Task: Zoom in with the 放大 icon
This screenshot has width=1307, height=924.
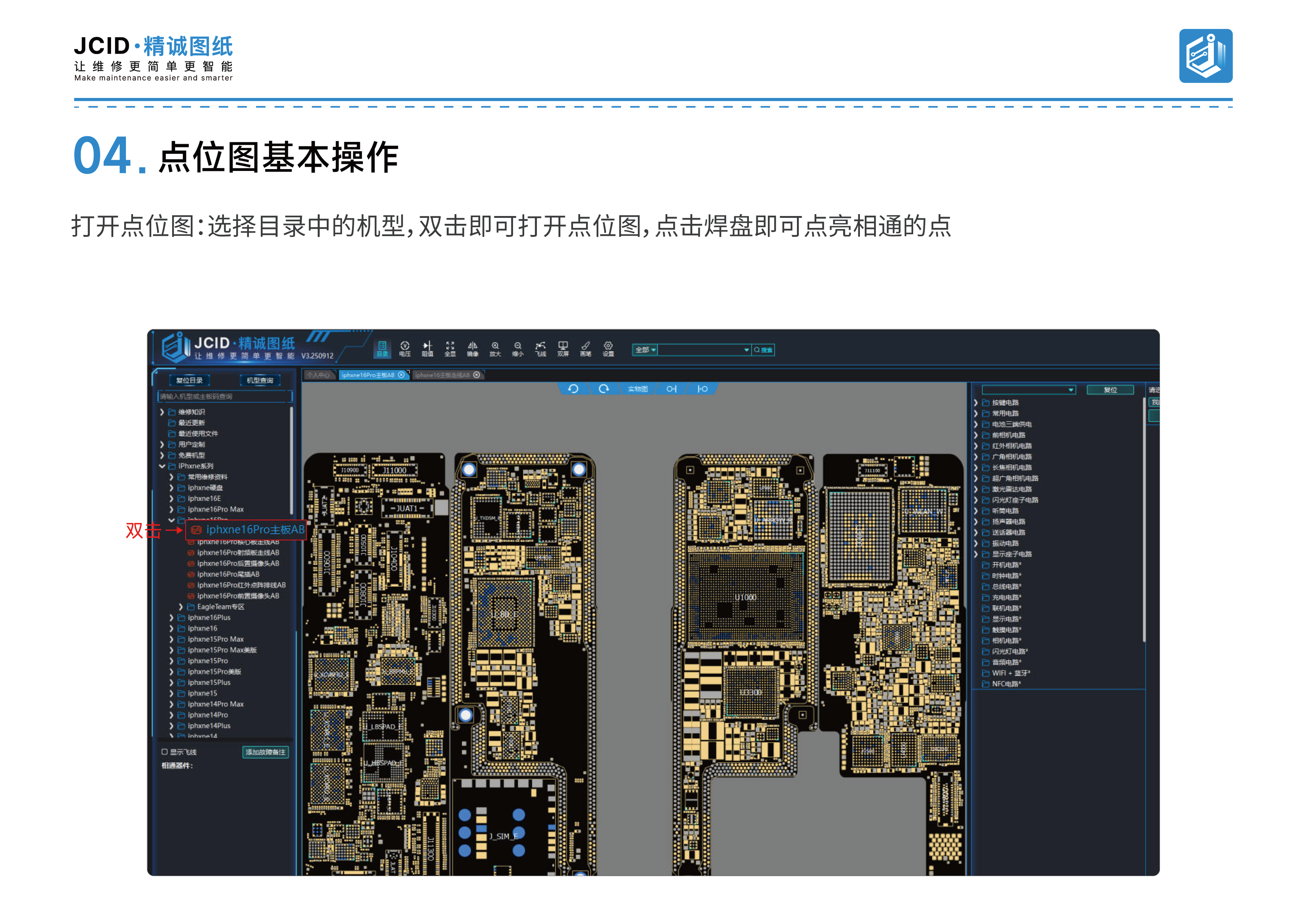Action: point(495,349)
